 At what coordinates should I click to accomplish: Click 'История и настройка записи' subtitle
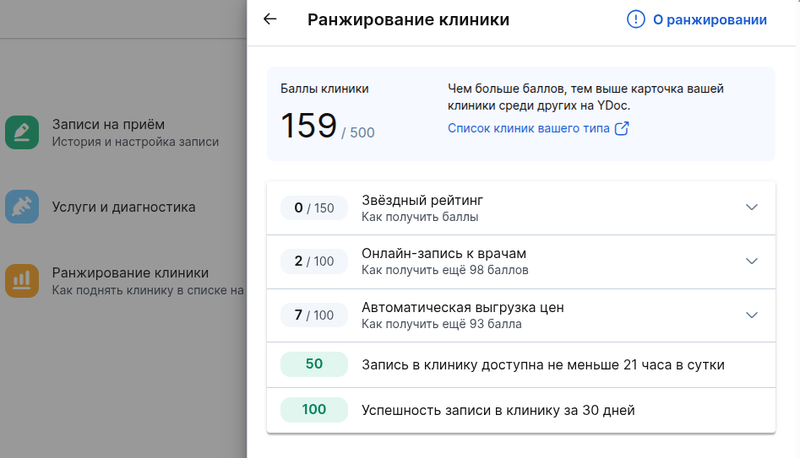point(135,142)
